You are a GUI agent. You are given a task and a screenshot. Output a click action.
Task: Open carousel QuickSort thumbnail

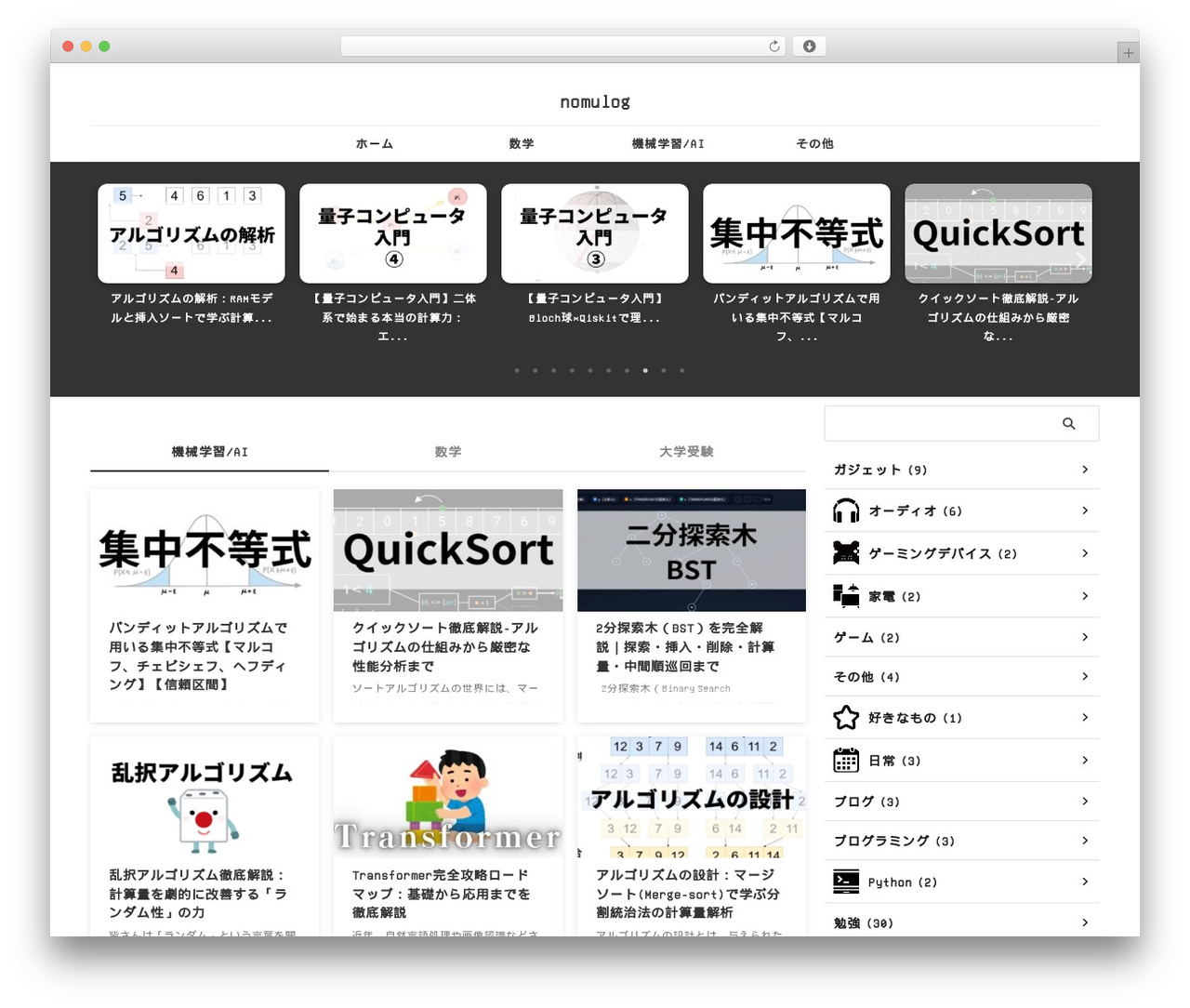(x=998, y=233)
